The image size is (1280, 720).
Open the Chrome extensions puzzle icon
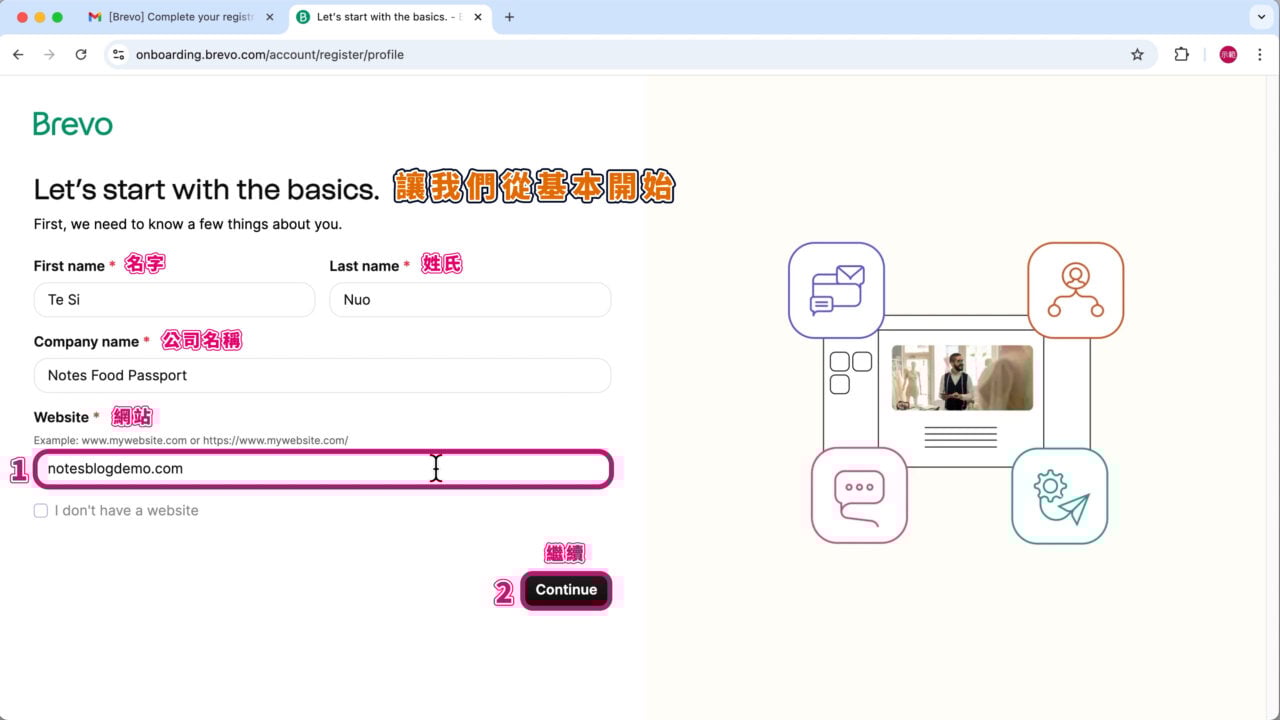click(1181, 54)
